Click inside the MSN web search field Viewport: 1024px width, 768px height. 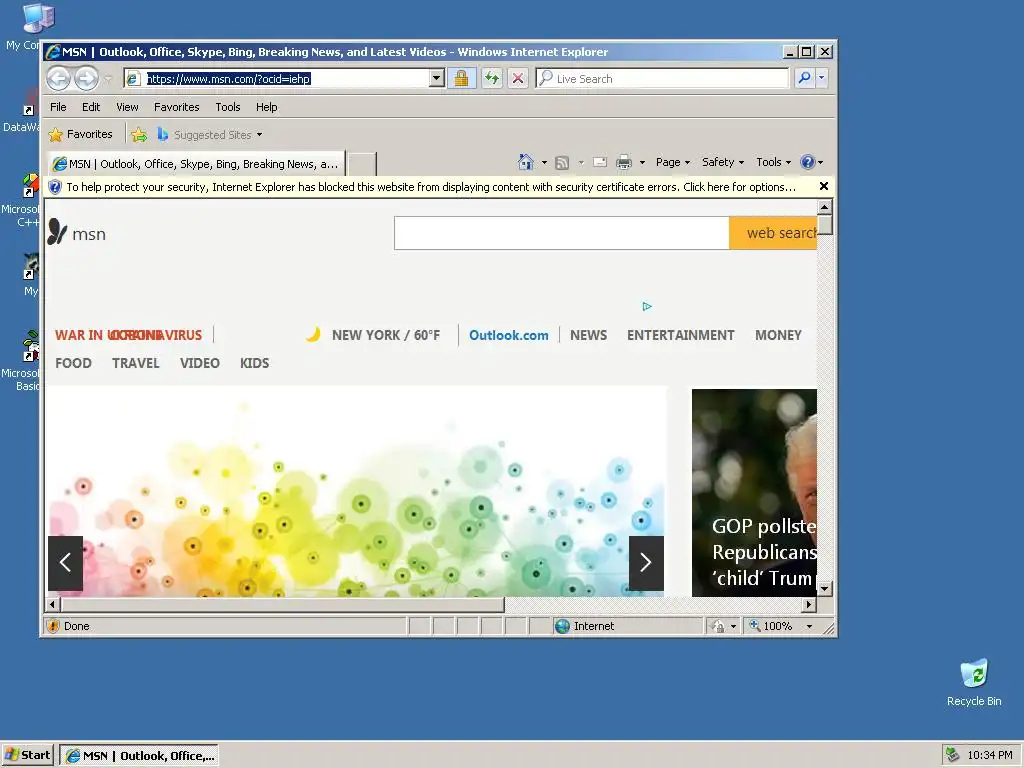pos(562,233)
